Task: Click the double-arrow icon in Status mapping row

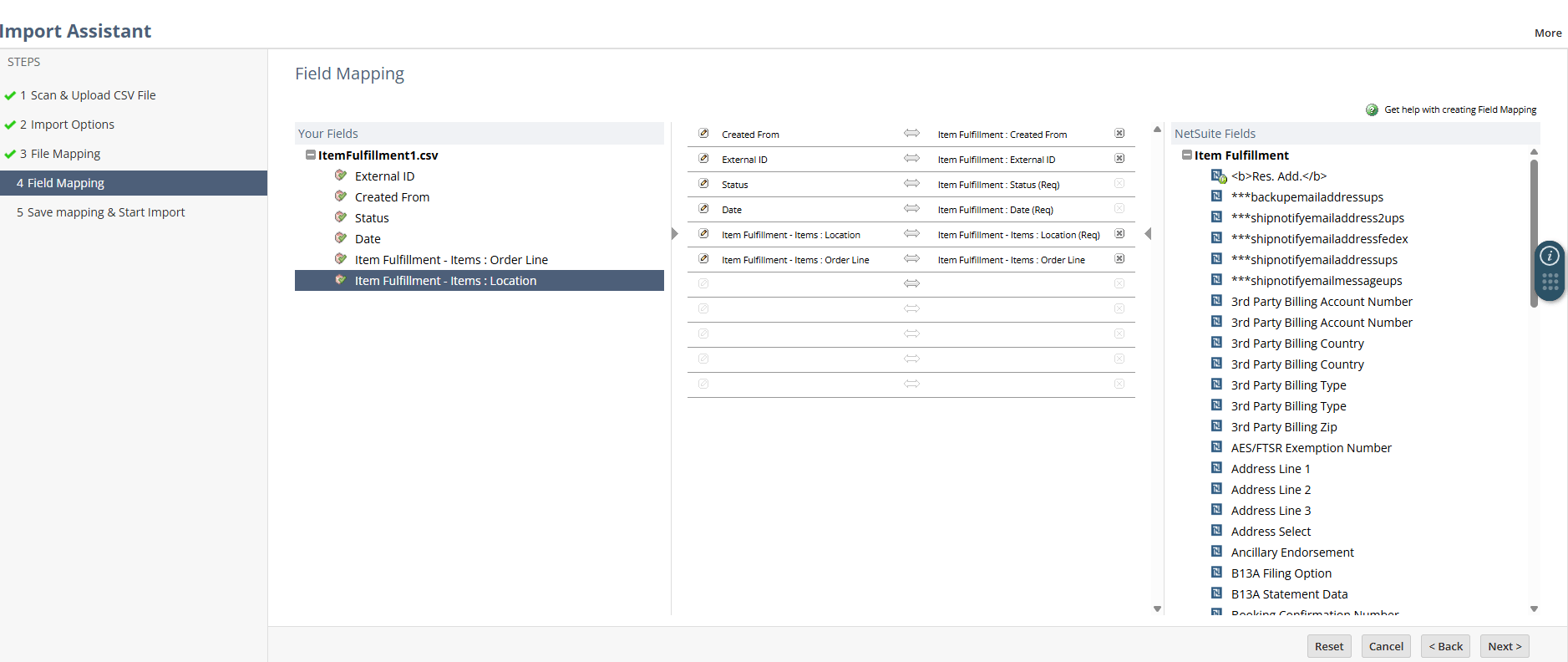Action: click(911, 184)
